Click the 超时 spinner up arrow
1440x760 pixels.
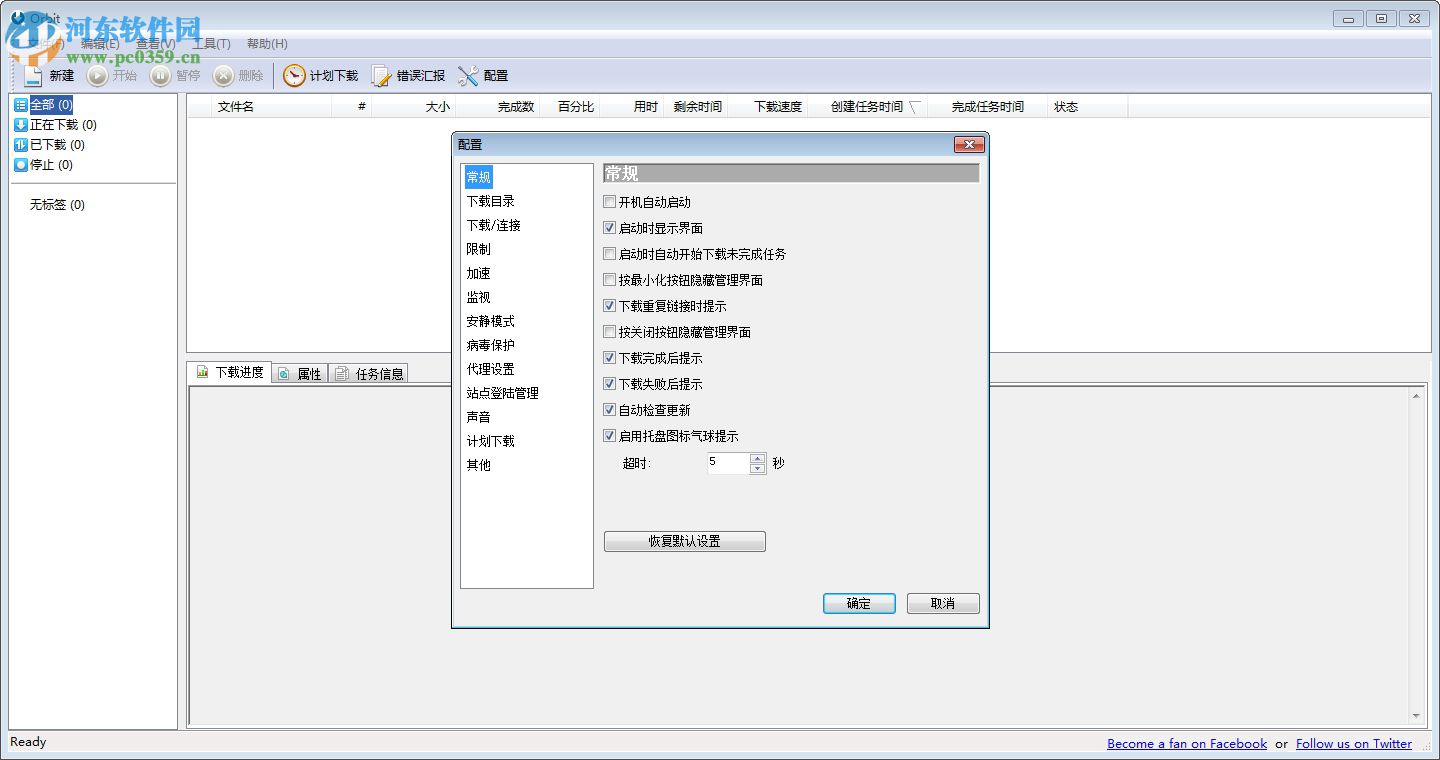pyautogui.click(x=757, y=458)
